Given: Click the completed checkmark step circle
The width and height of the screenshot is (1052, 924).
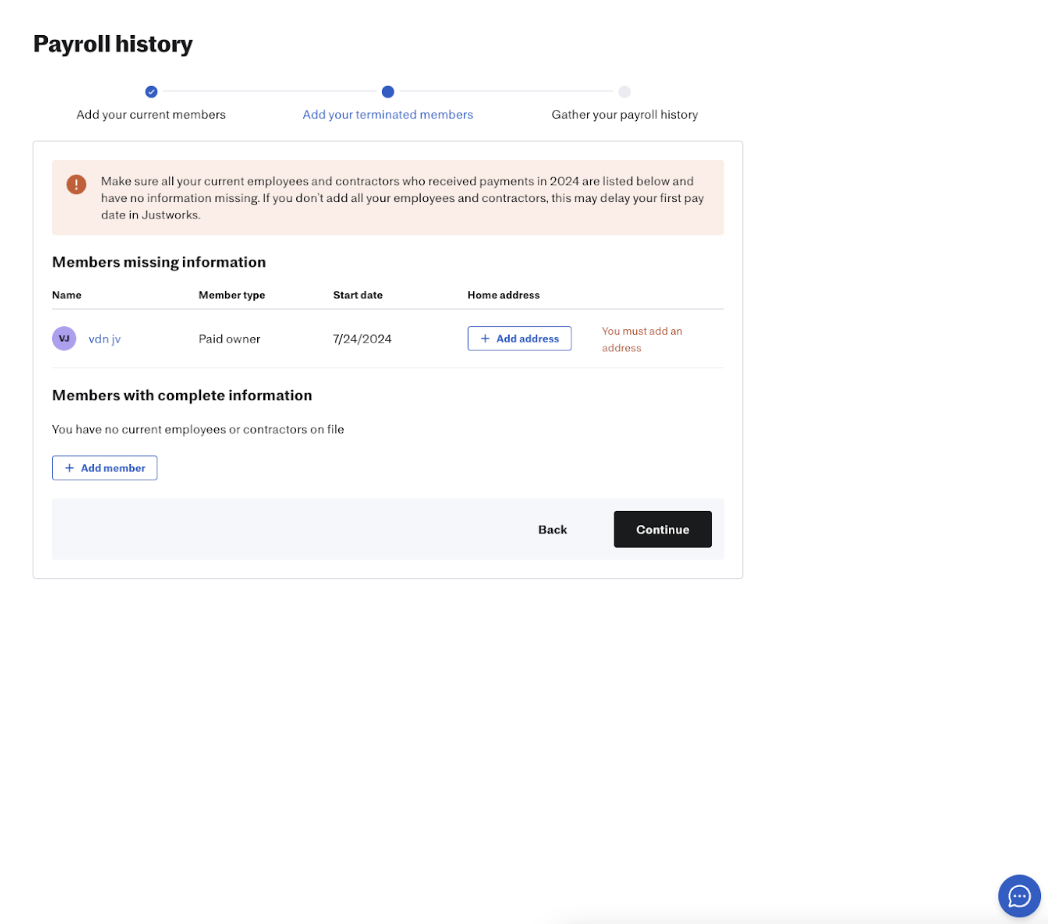Looking at the screenshot, I should tap(151, 92).
